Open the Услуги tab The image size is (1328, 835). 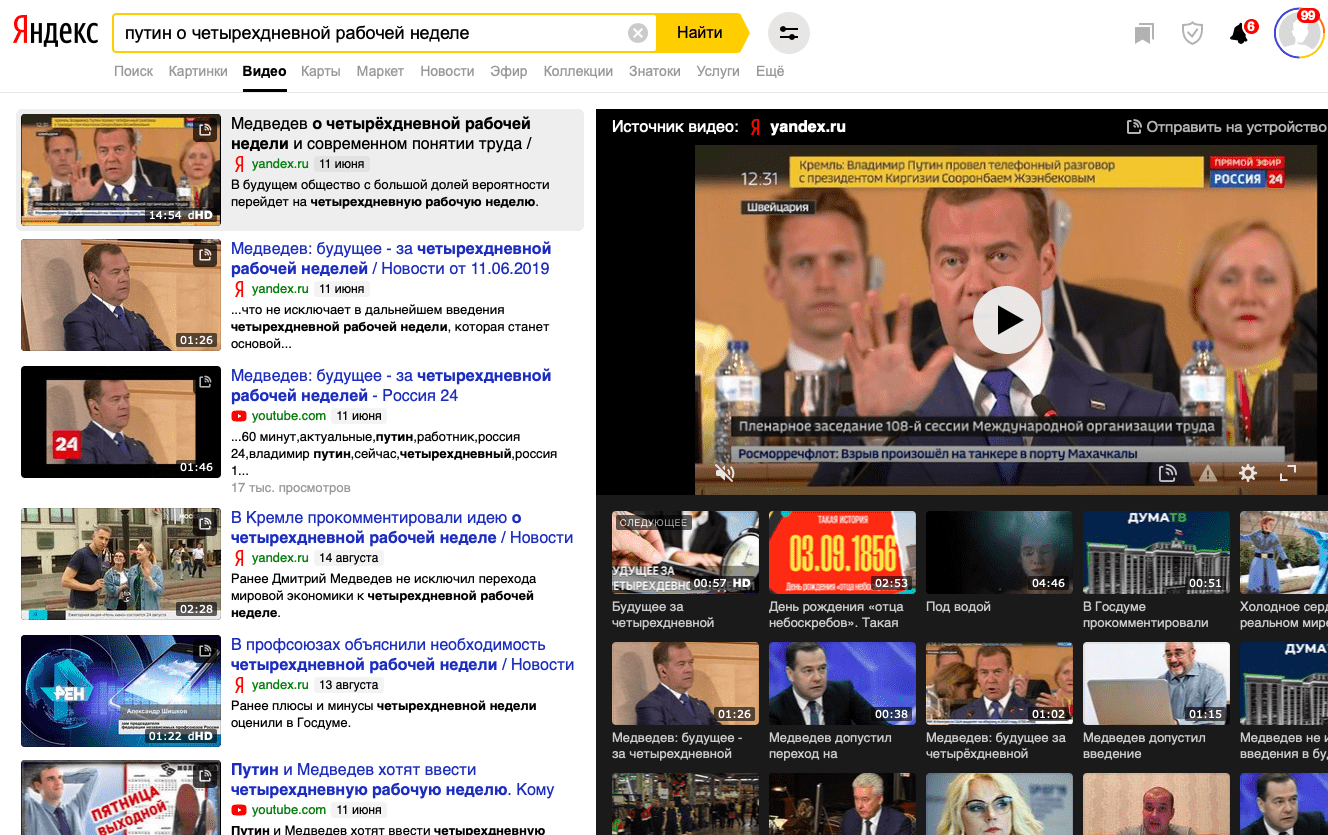click(718, 71)
